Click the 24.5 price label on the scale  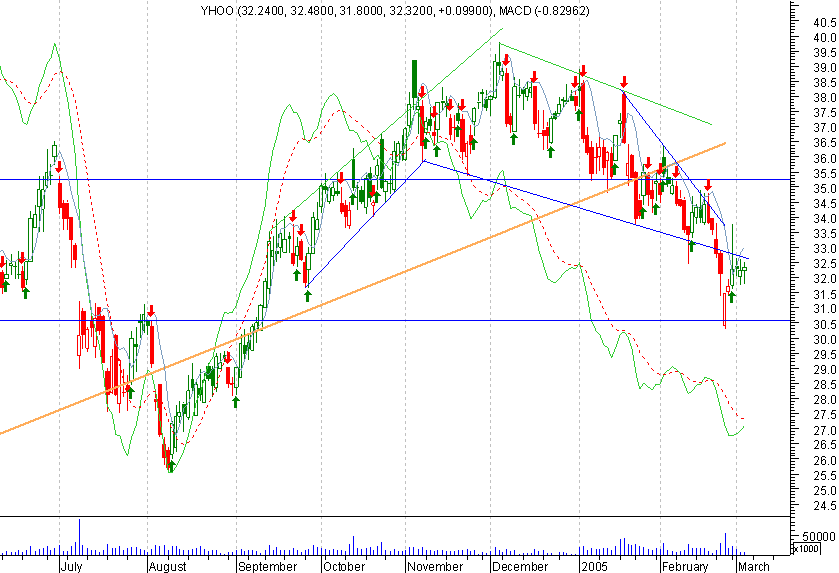(x=825, y=506)
